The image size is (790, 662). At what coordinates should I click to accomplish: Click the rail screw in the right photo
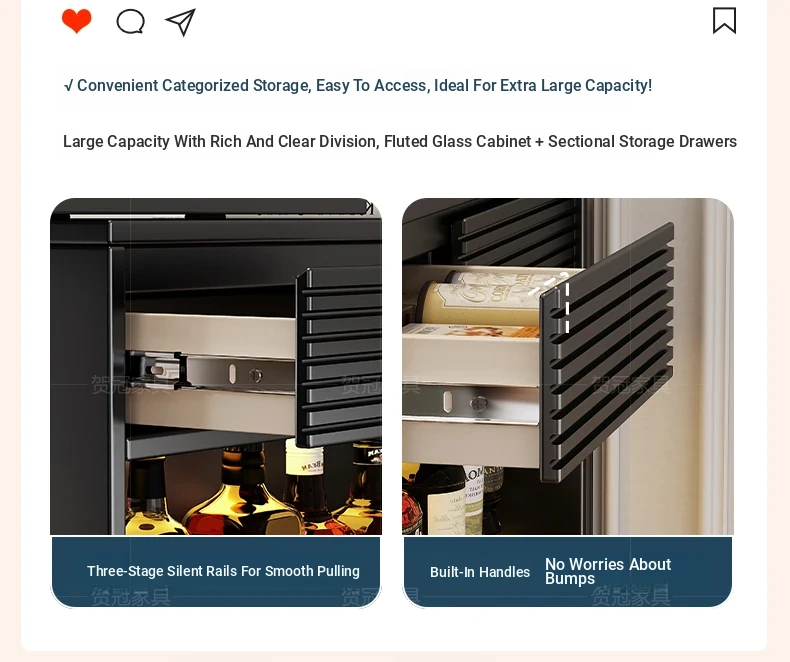[x=478, y=403]
